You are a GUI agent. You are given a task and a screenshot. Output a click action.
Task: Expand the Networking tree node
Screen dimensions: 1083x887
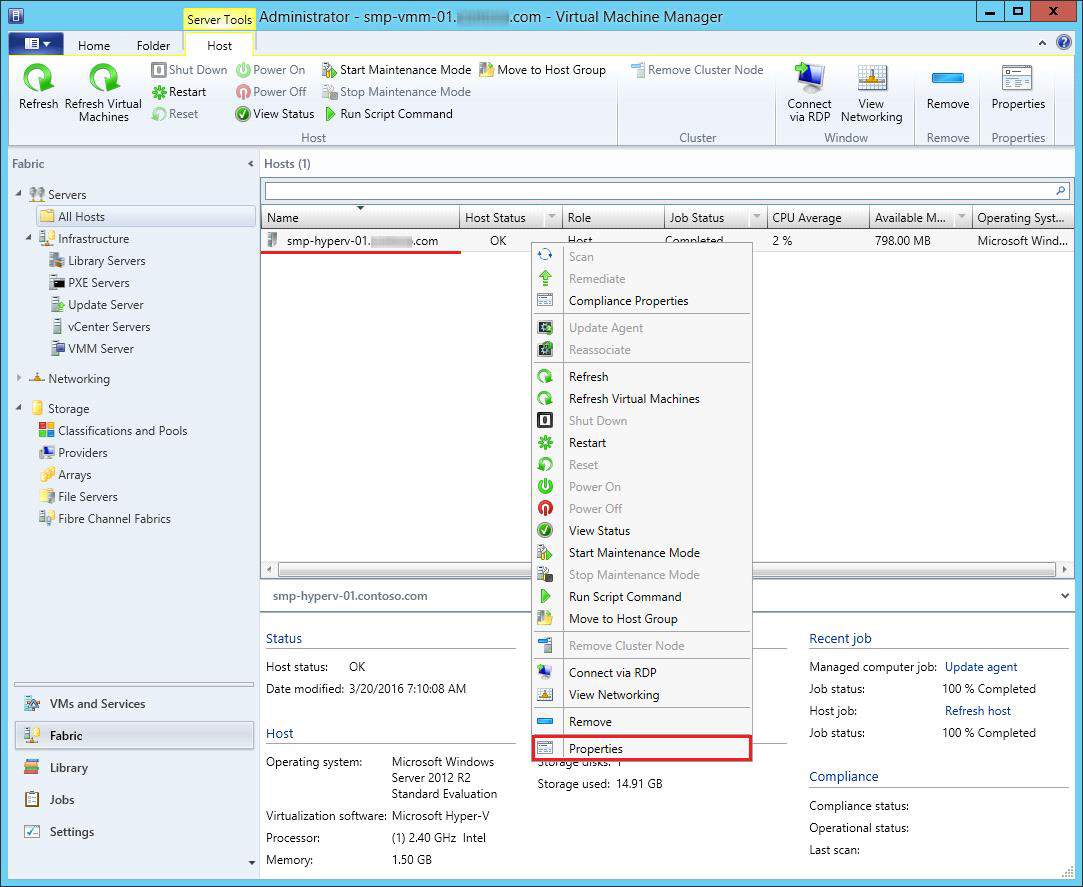click(x=19, y=378)
